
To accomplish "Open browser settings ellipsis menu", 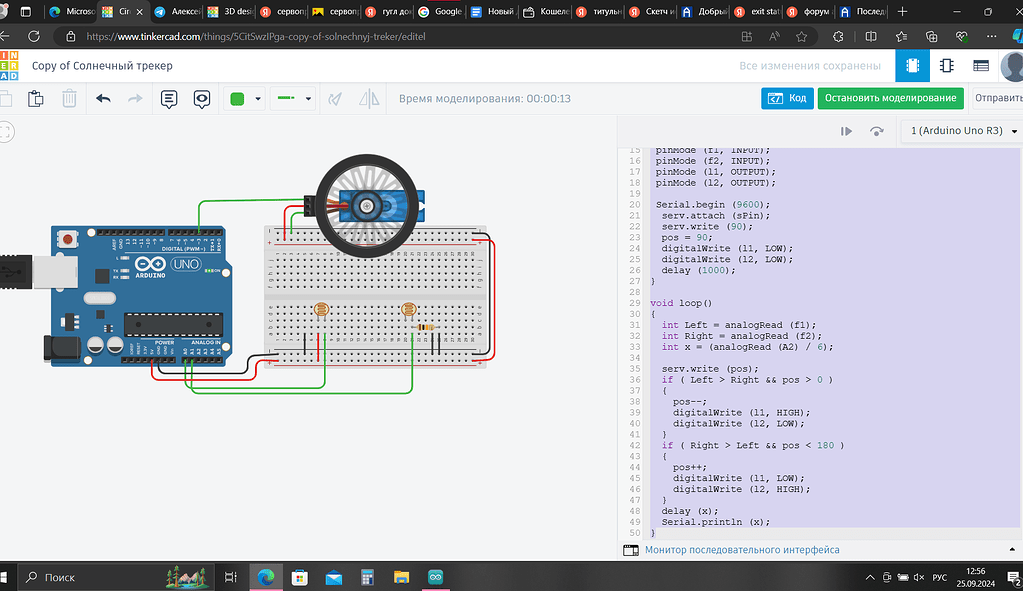I will (x=991, y=37).
